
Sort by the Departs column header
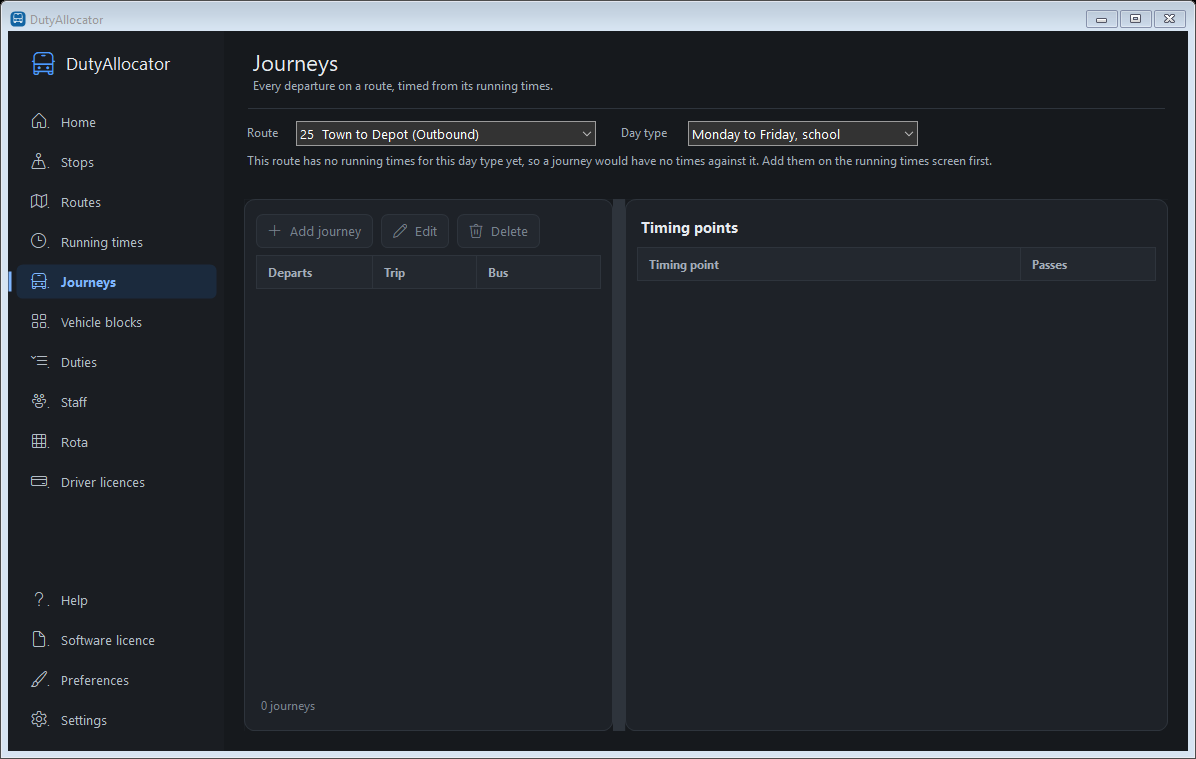pos(314,272)
